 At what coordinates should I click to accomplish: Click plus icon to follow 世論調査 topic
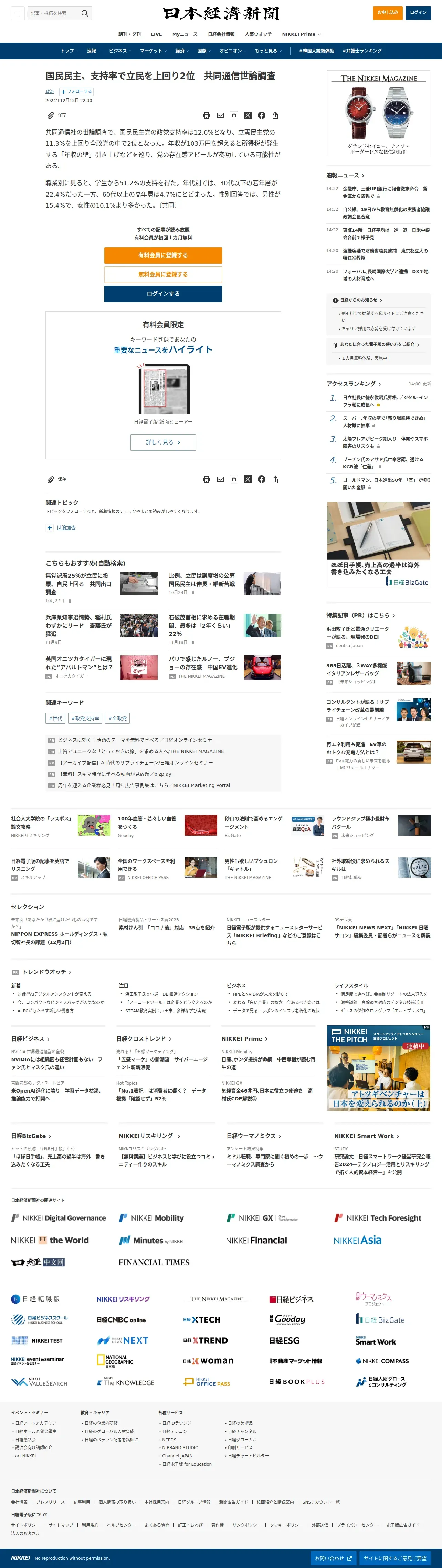pos(50,528)
